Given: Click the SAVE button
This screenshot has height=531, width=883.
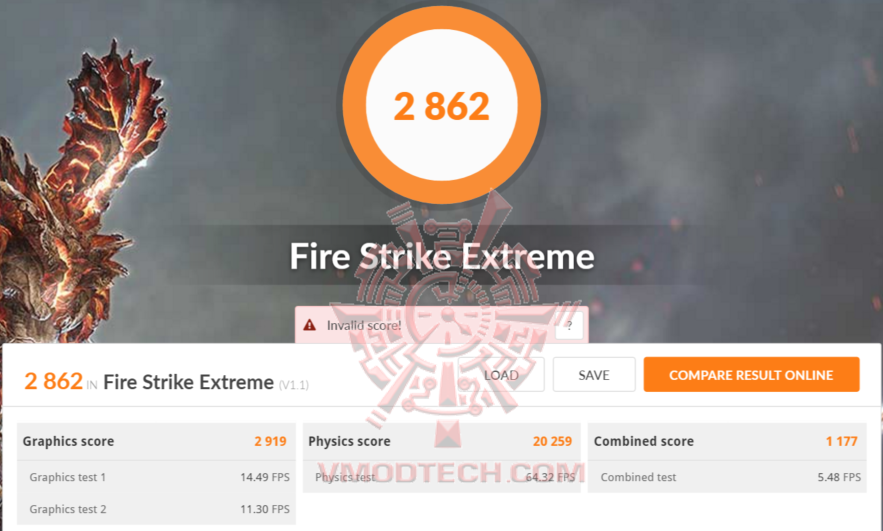Looking at the screenshot, I should coord(594,374).
